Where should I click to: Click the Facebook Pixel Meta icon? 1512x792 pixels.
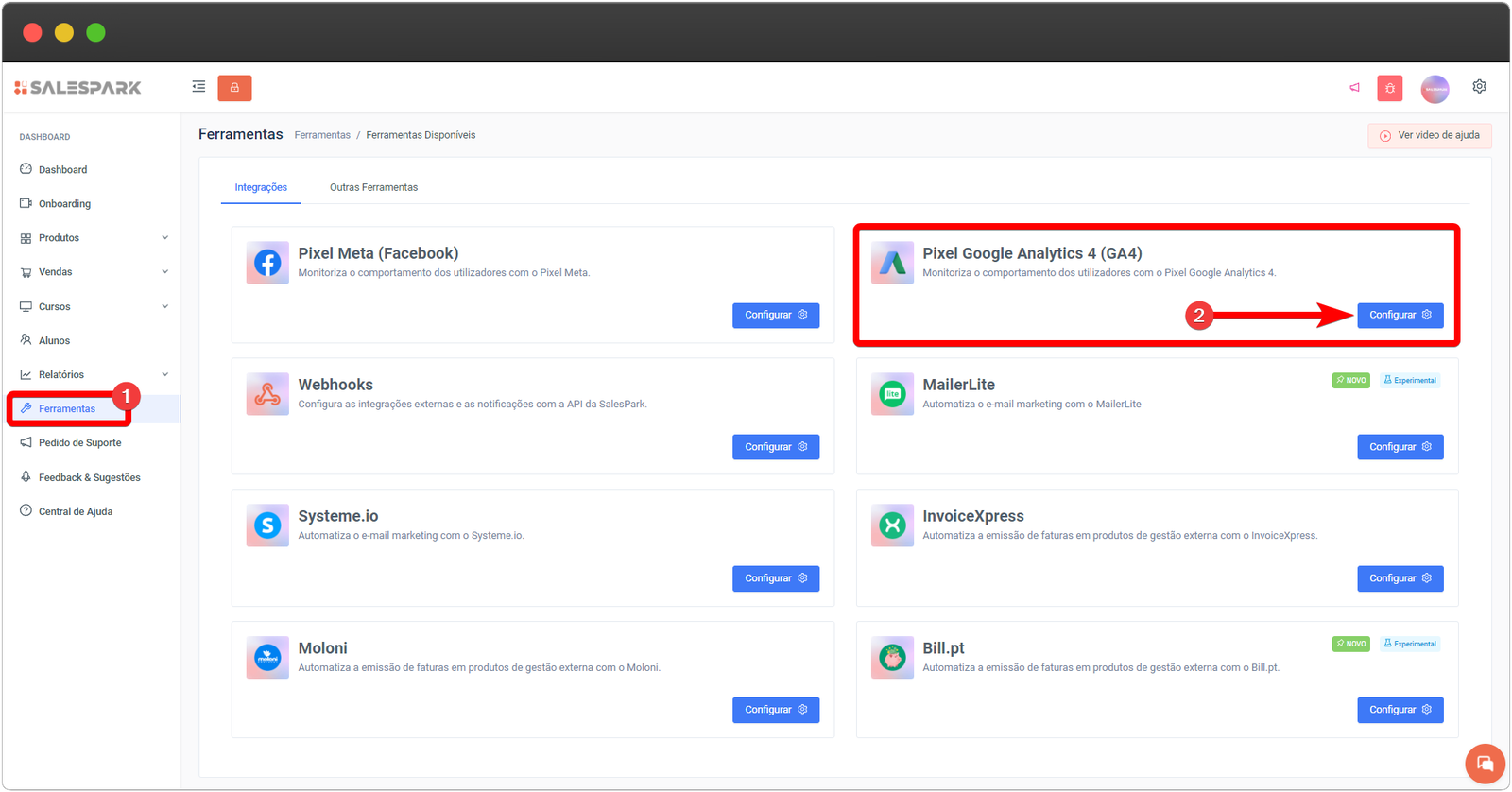click(267, 263)
